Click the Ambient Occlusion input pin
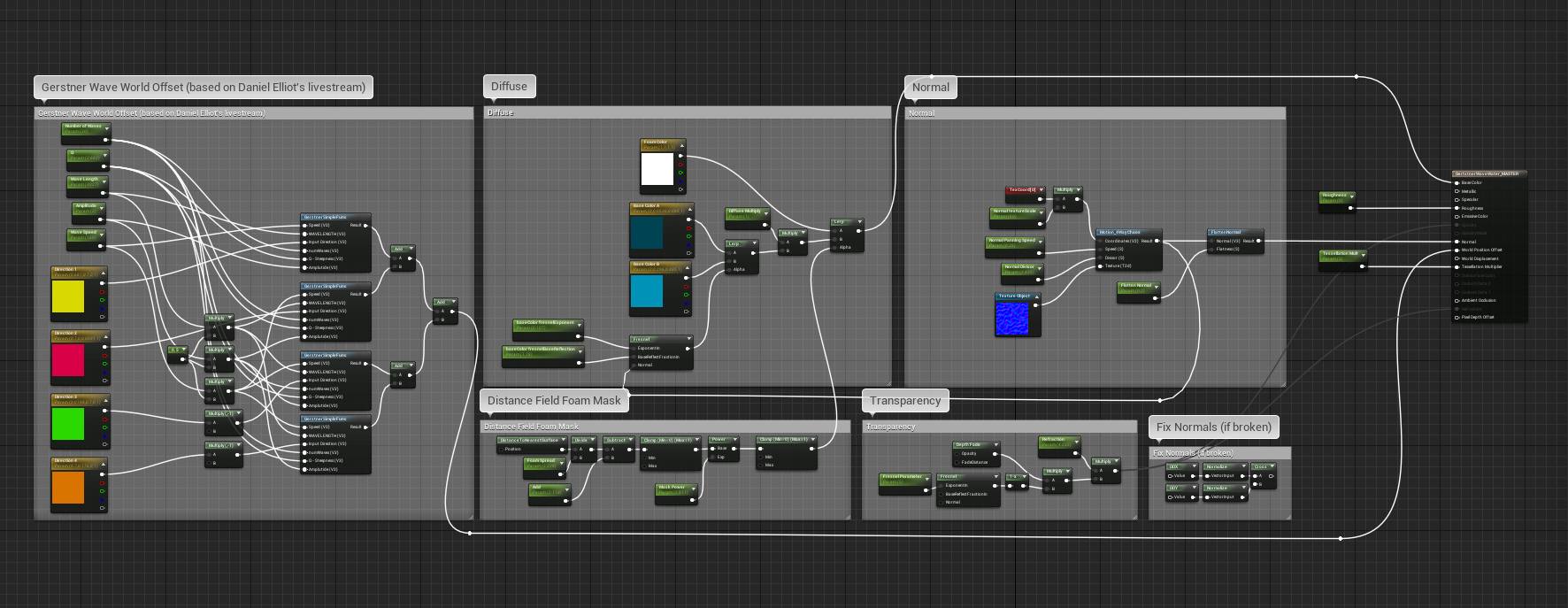1568x608 pixels. 1457,300
